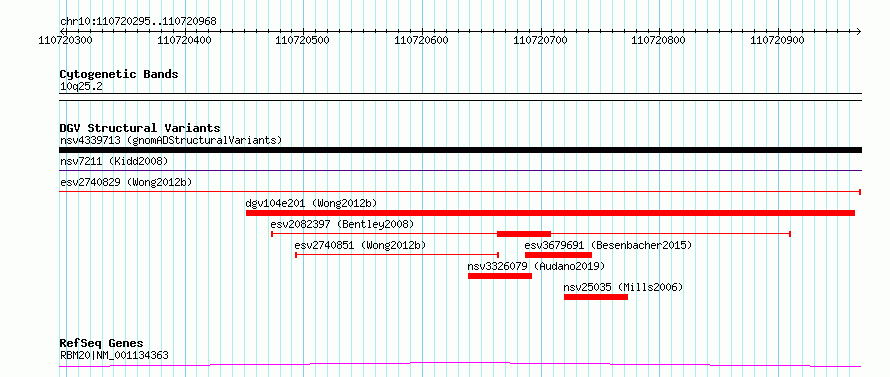Select the nsv7211 Kidd2008 purple variant line
890x377 pixels.
(x=460, y=170)
